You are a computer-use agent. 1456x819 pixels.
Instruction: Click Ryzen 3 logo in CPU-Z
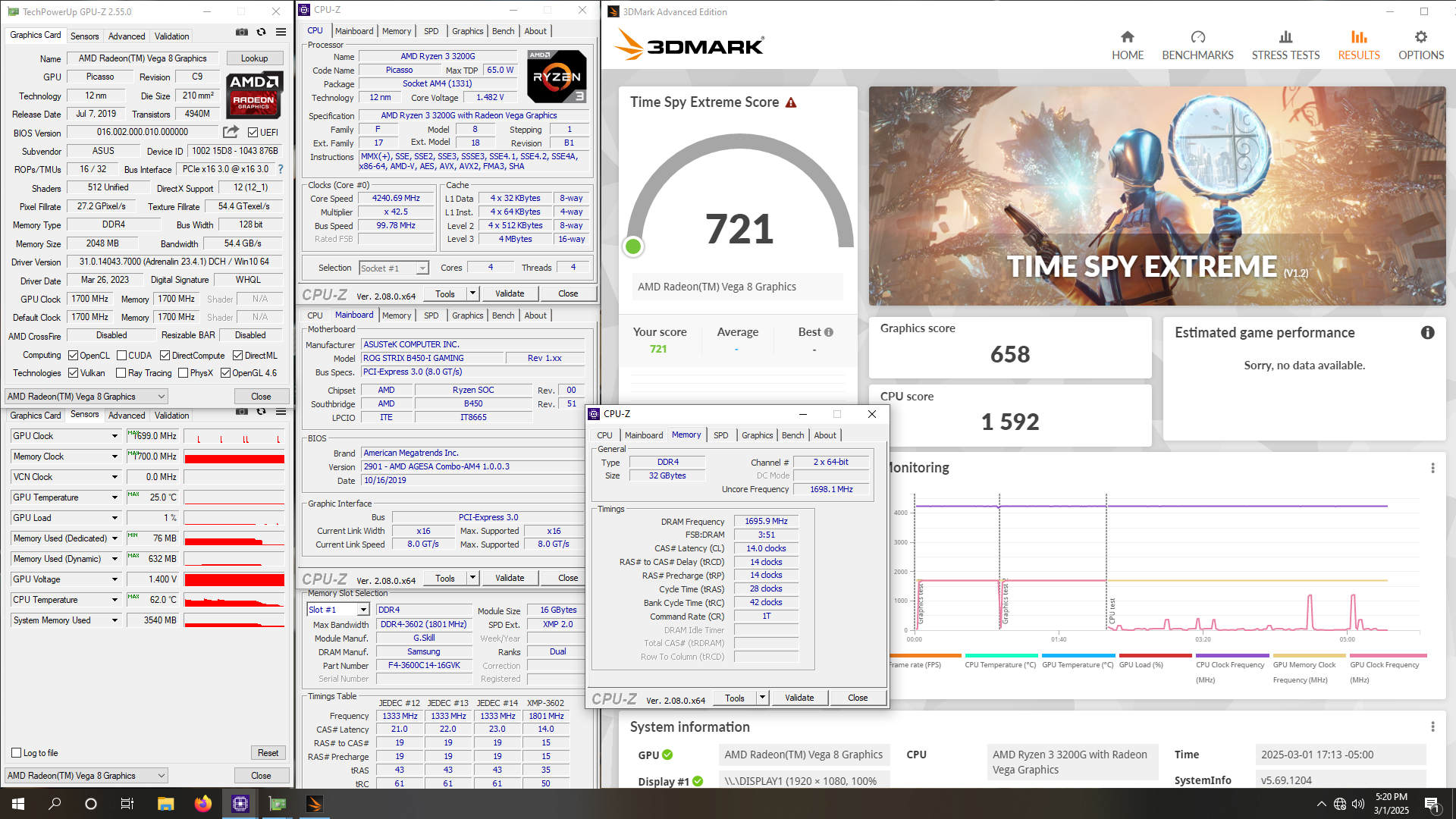coord(557,77)
